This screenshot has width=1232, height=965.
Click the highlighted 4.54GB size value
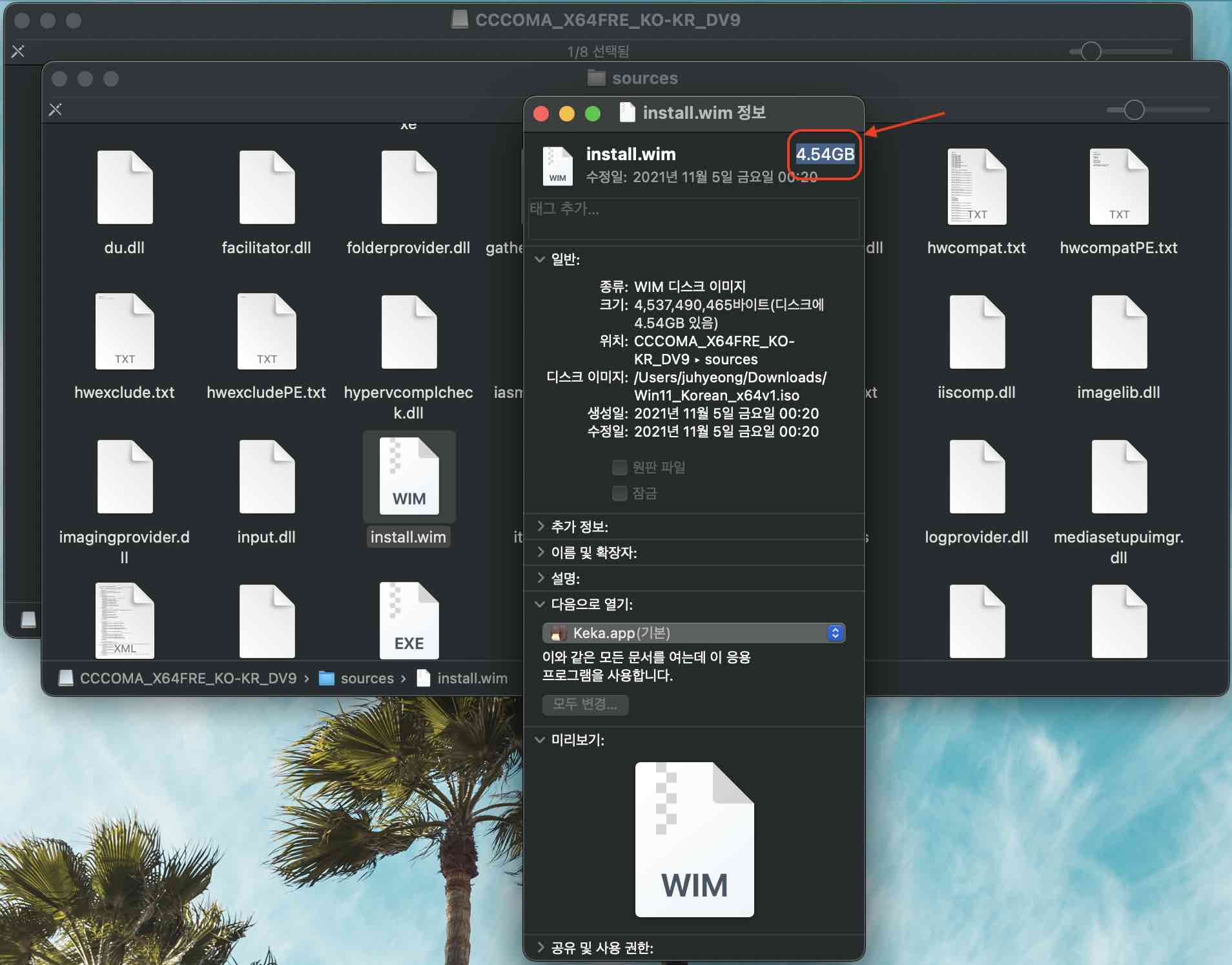pos(825,154)
